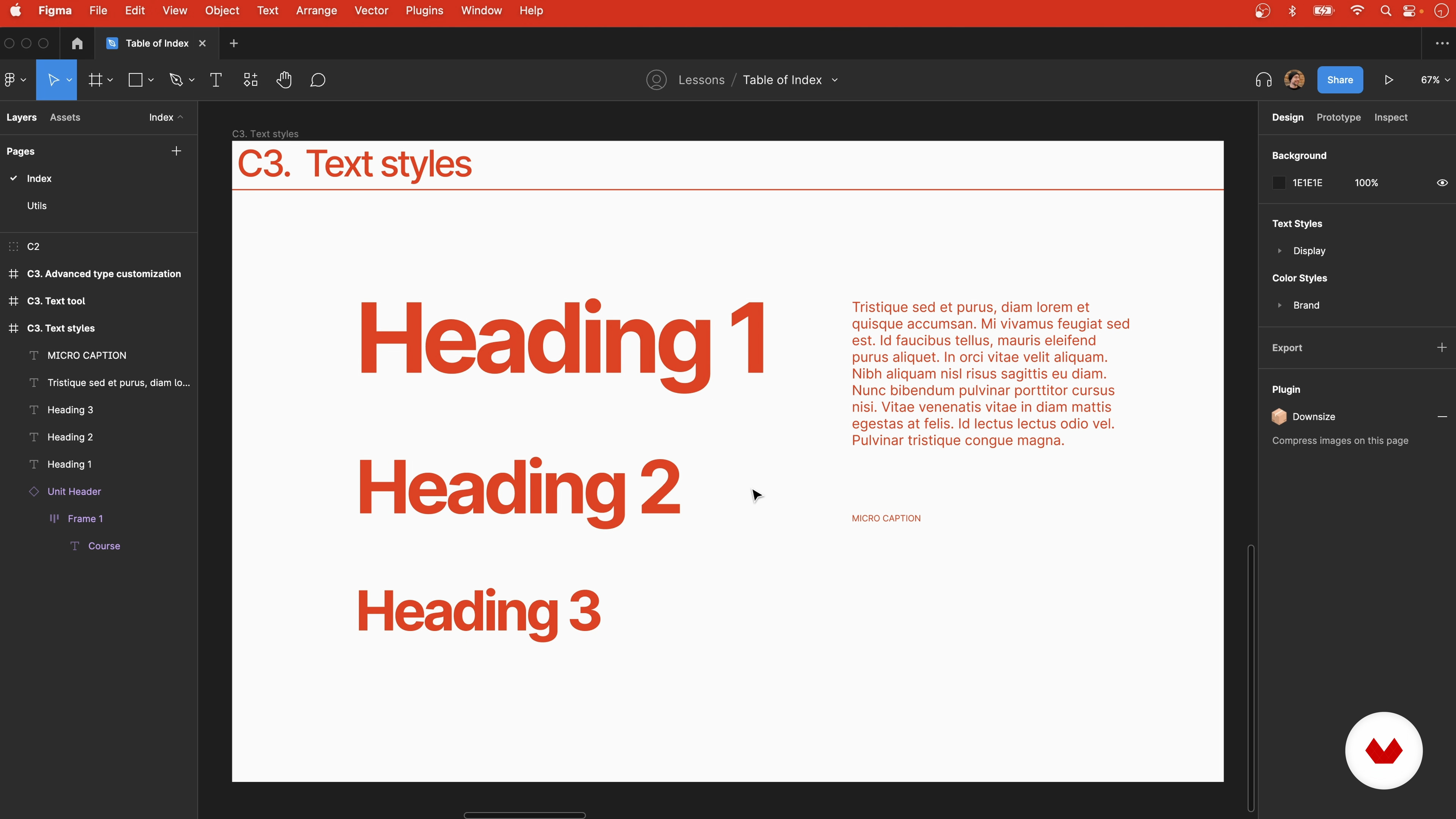Screen dimensions: 1456x819
Task: Open macOS Spotlight search icon
Action: 1385,11
